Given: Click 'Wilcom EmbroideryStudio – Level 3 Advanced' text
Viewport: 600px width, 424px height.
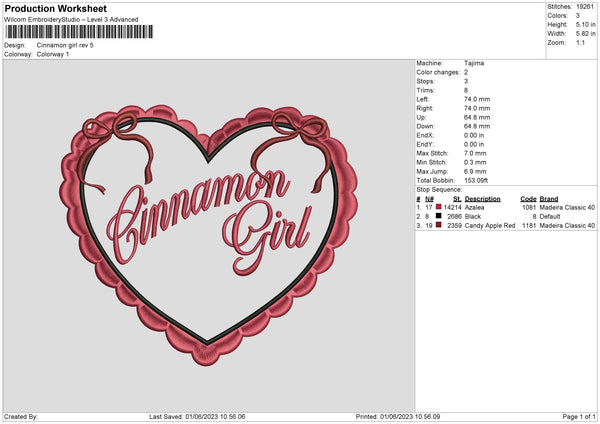Looking at the screenshot, I should coord(71,20).
